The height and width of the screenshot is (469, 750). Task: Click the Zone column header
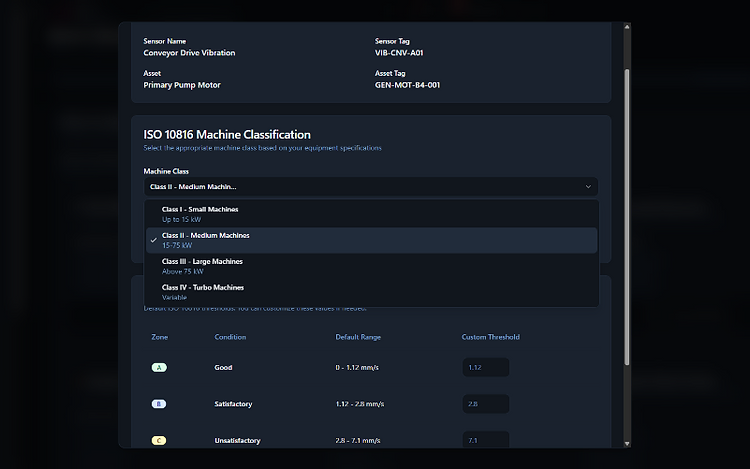[159, 337]
